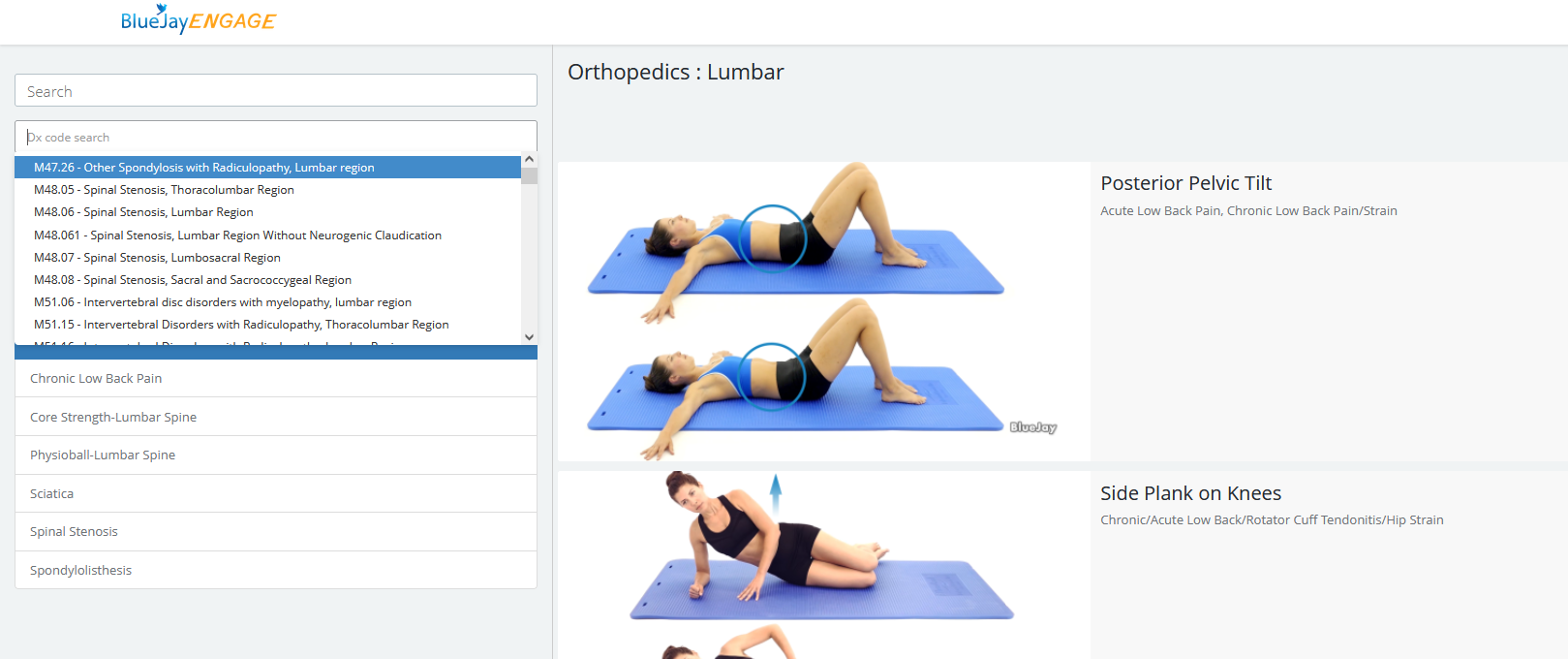Focus the Dx code search box
Viewport: 1568px width, 659px height.
pos(276,138)
